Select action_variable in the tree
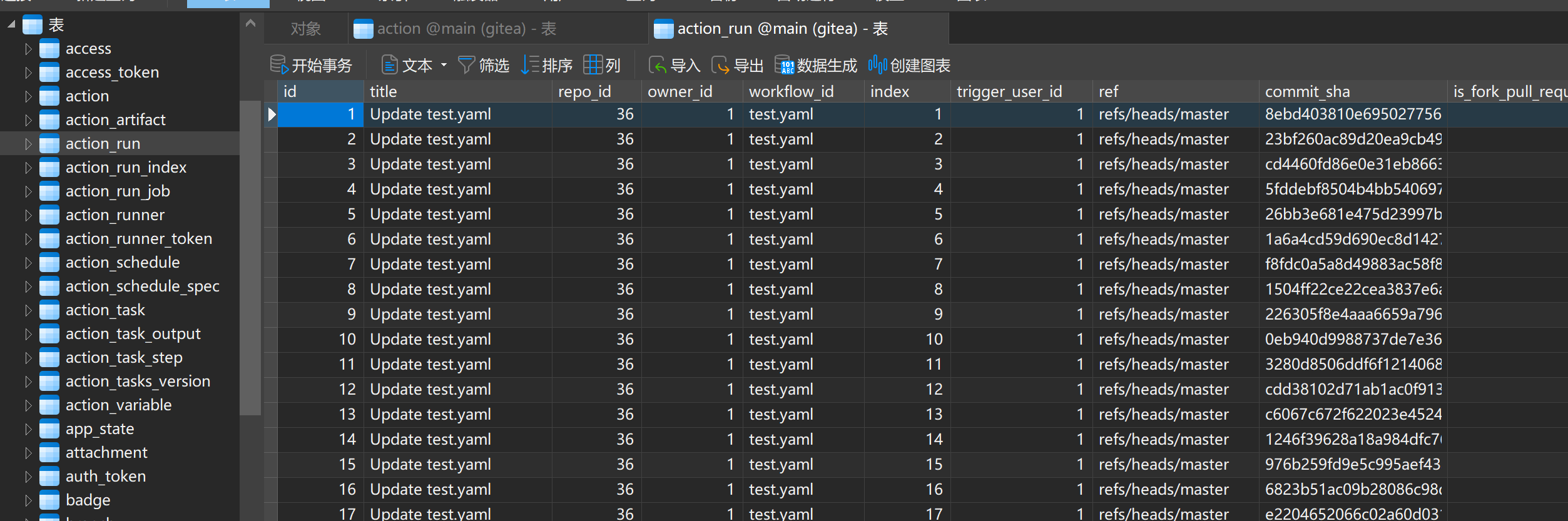This screenshot has height=521, width=1568. [x=118, y=405]
